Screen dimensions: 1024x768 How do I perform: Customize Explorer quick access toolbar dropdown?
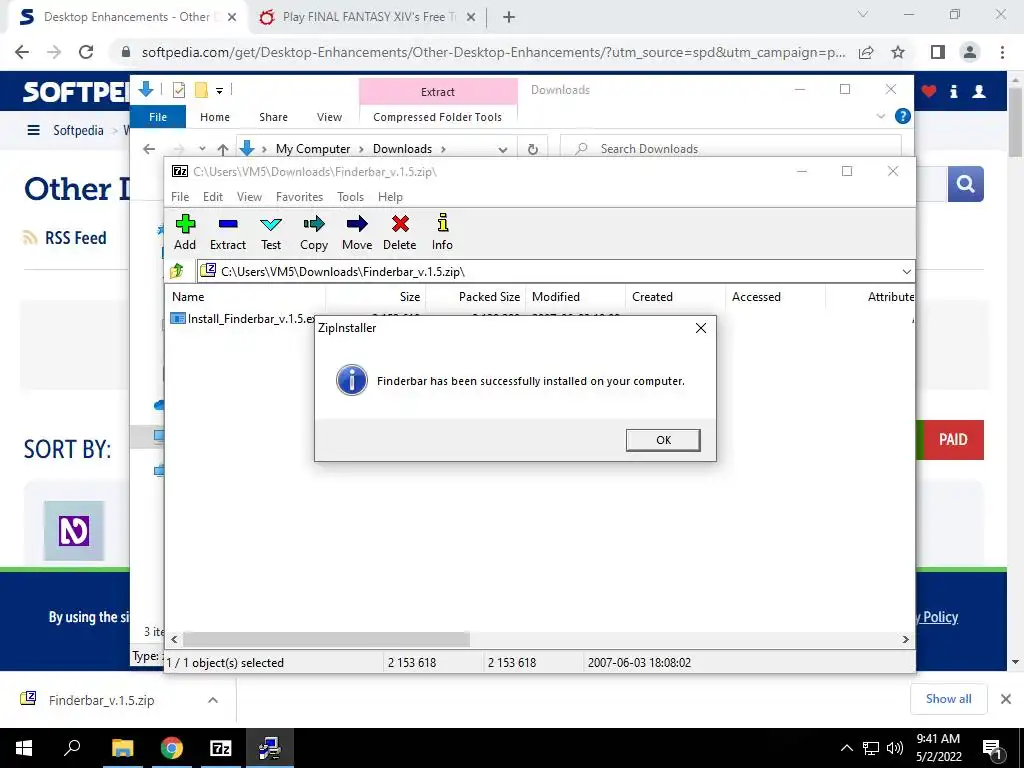click(x=219, y=91)
